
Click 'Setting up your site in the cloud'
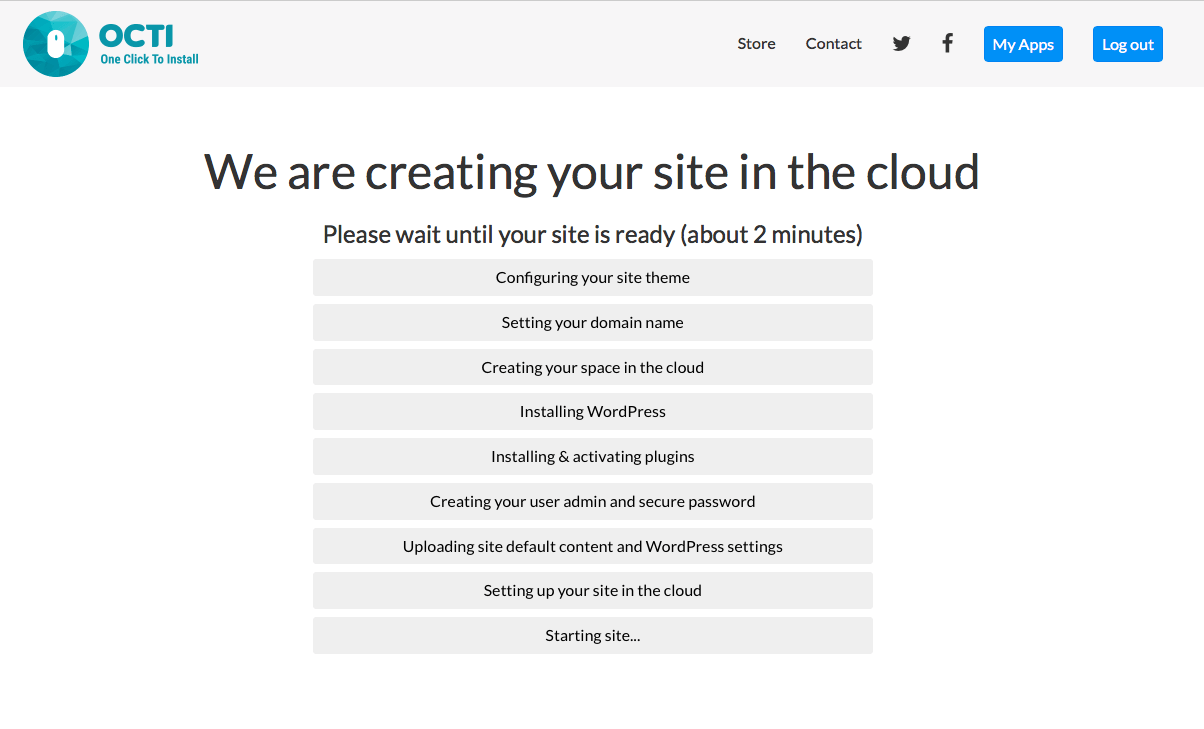pyautogui.click(x=592, y=591)
